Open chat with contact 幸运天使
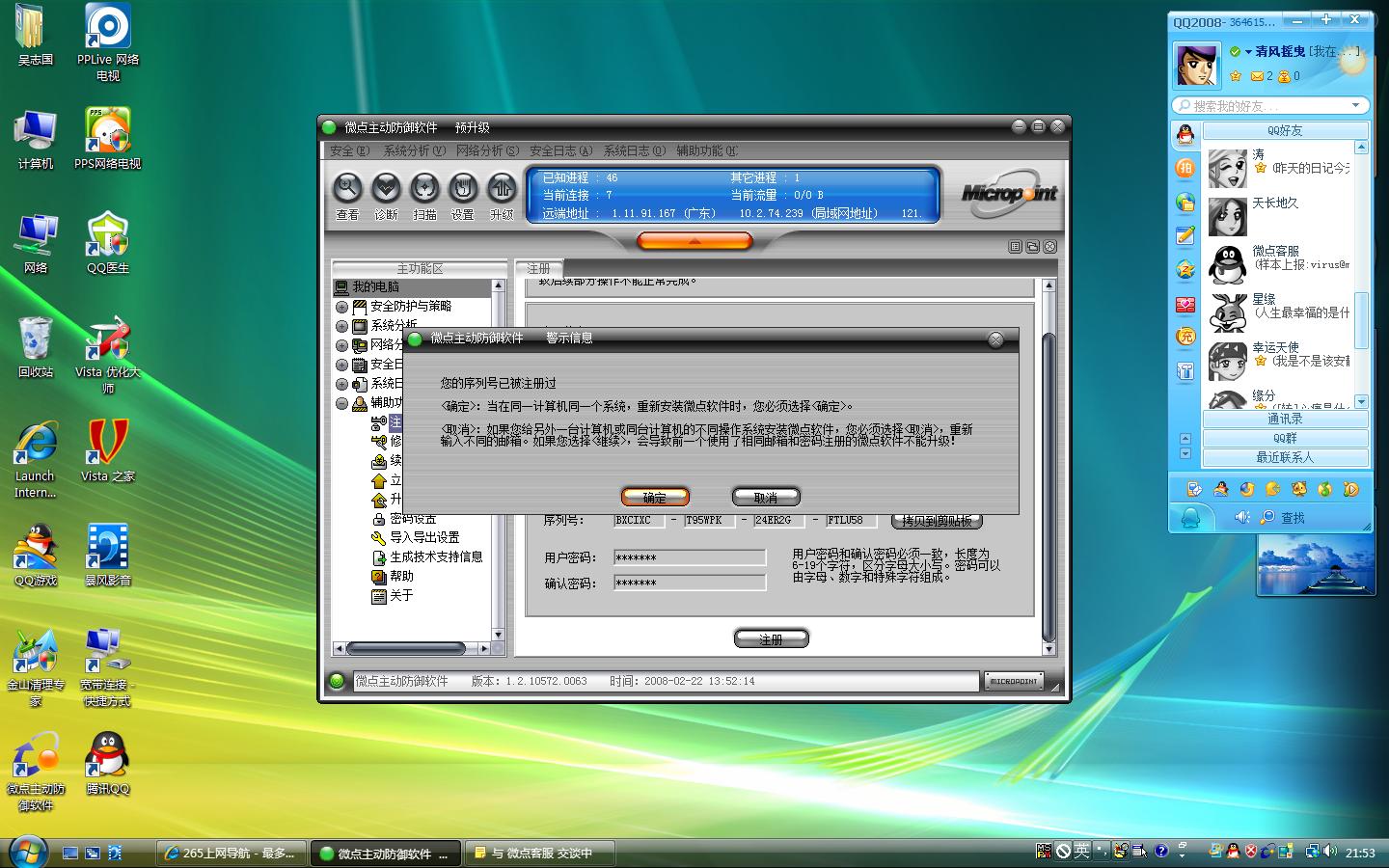 (1278, 360)
